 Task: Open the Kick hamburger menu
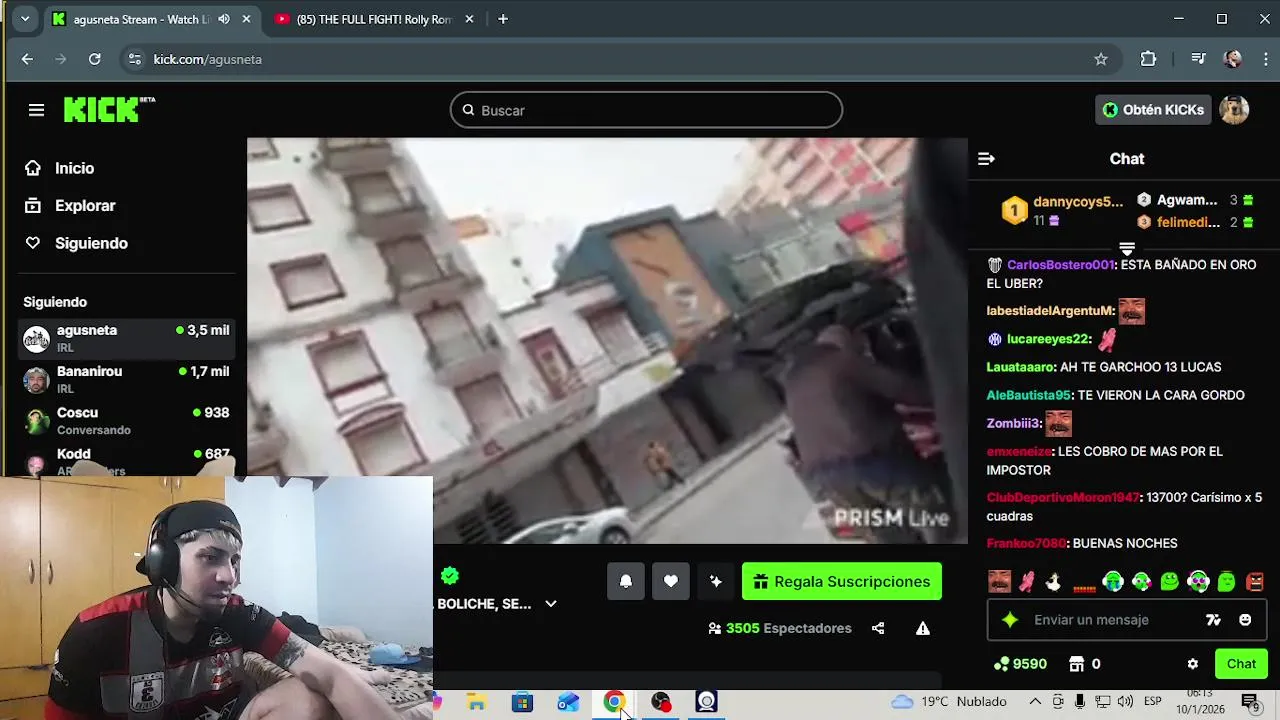tap(36, 110)
